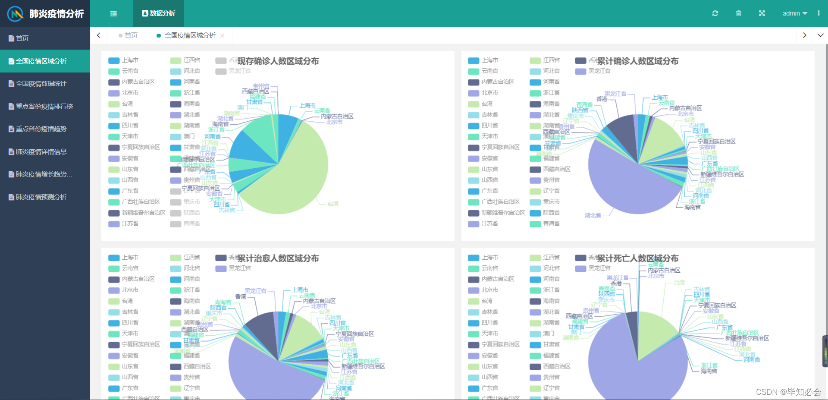Close the 全国疫情区域分析 tab with X

tap(223, 35)
